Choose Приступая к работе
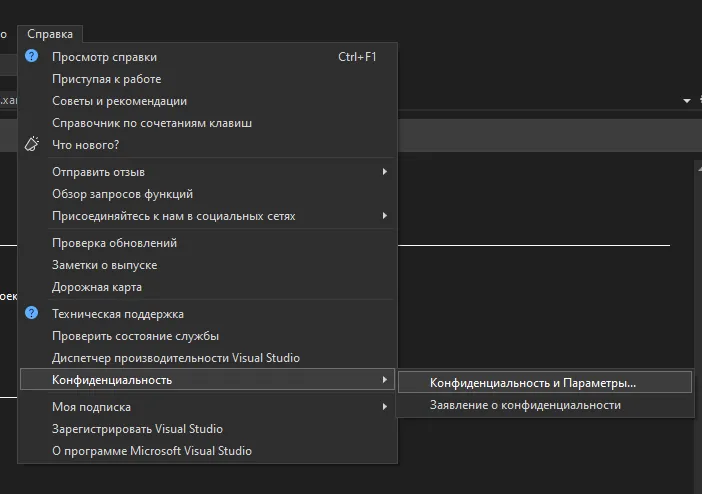The height and width of the screenshot is (494, 702). point(207,79)
